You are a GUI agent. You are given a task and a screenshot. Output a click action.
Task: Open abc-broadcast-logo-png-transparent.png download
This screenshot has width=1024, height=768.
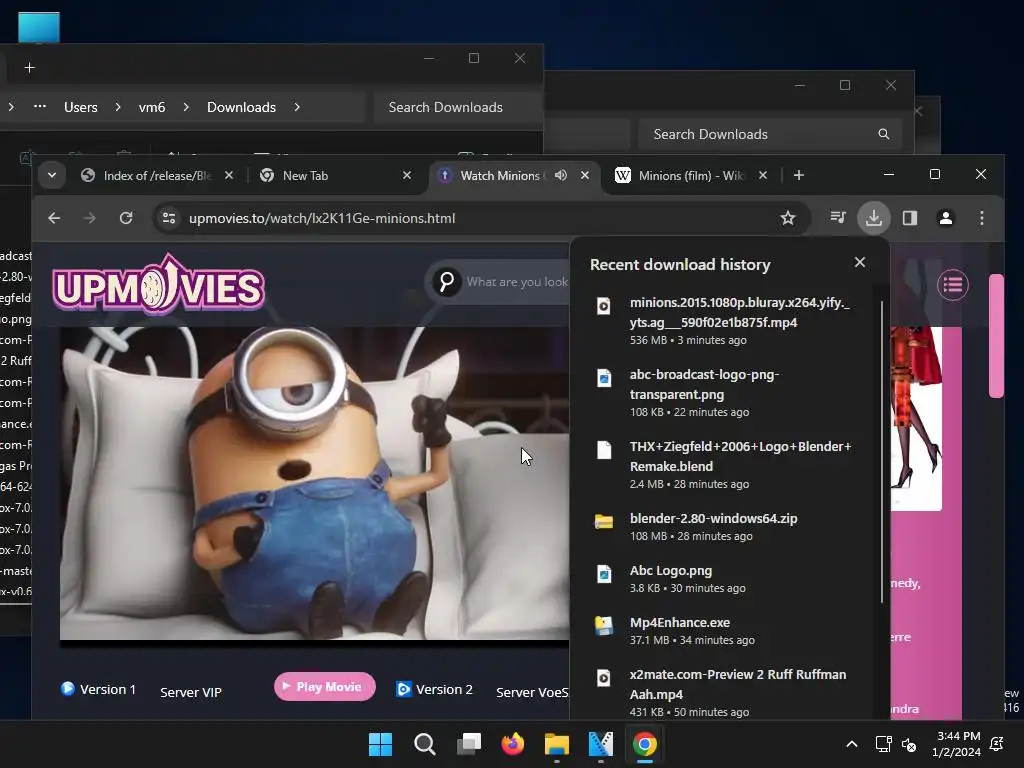click(728, 392)
